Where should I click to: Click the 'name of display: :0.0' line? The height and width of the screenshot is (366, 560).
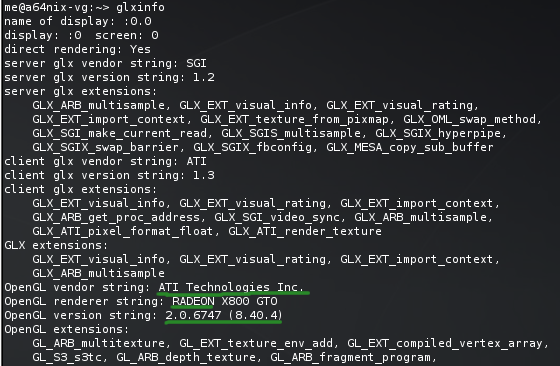coord(78,21)
